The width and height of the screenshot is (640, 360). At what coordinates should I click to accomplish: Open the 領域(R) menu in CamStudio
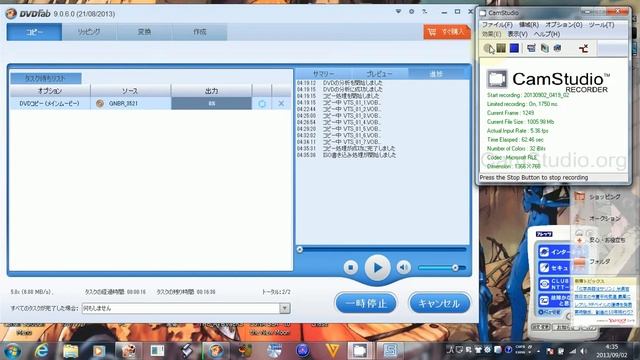[x=529, y=25]
